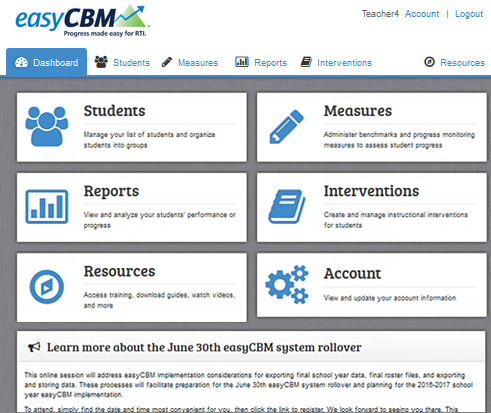The image size is (491, 413).
Task: Click the Interventions book nav icon
Action: [x=306, y=62]
